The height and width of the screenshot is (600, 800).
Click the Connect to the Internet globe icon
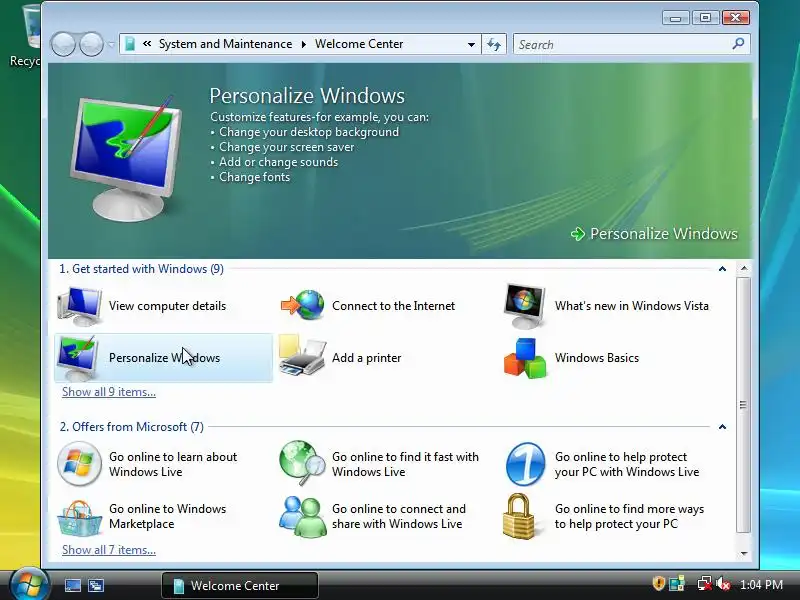coord(303,305)
